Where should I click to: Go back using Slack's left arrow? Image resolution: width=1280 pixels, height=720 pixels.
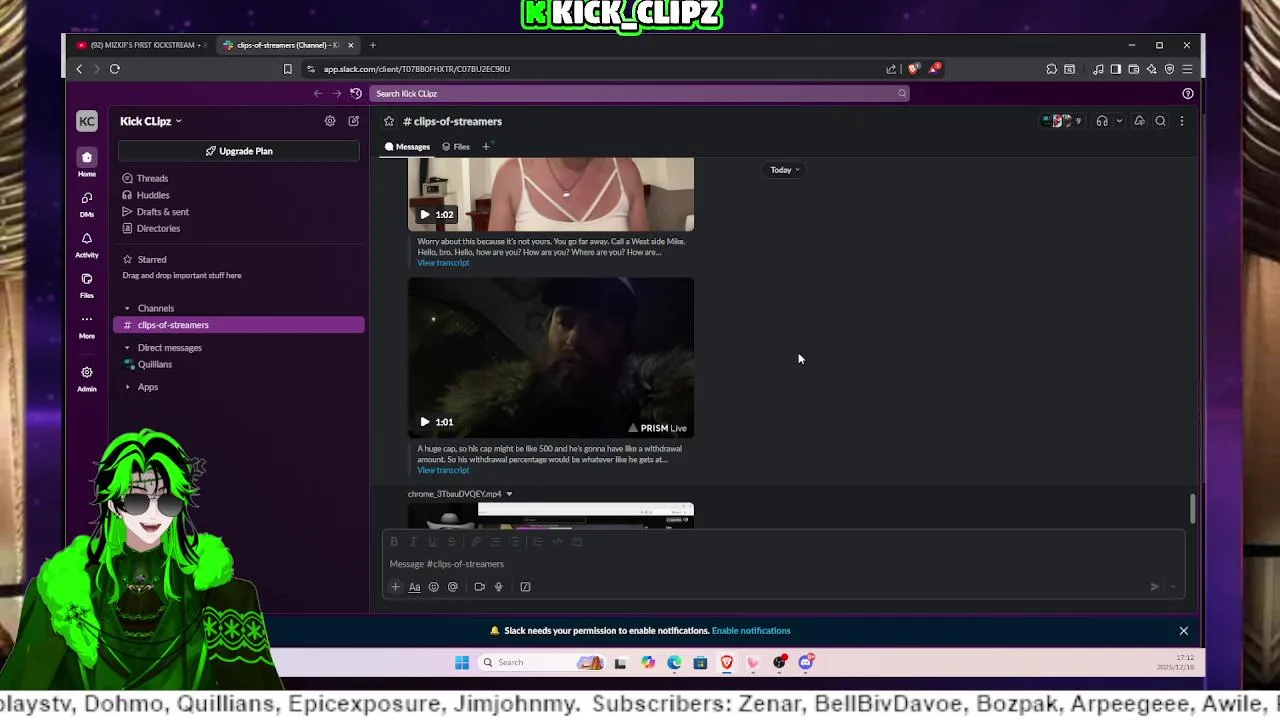coord(318,93)
